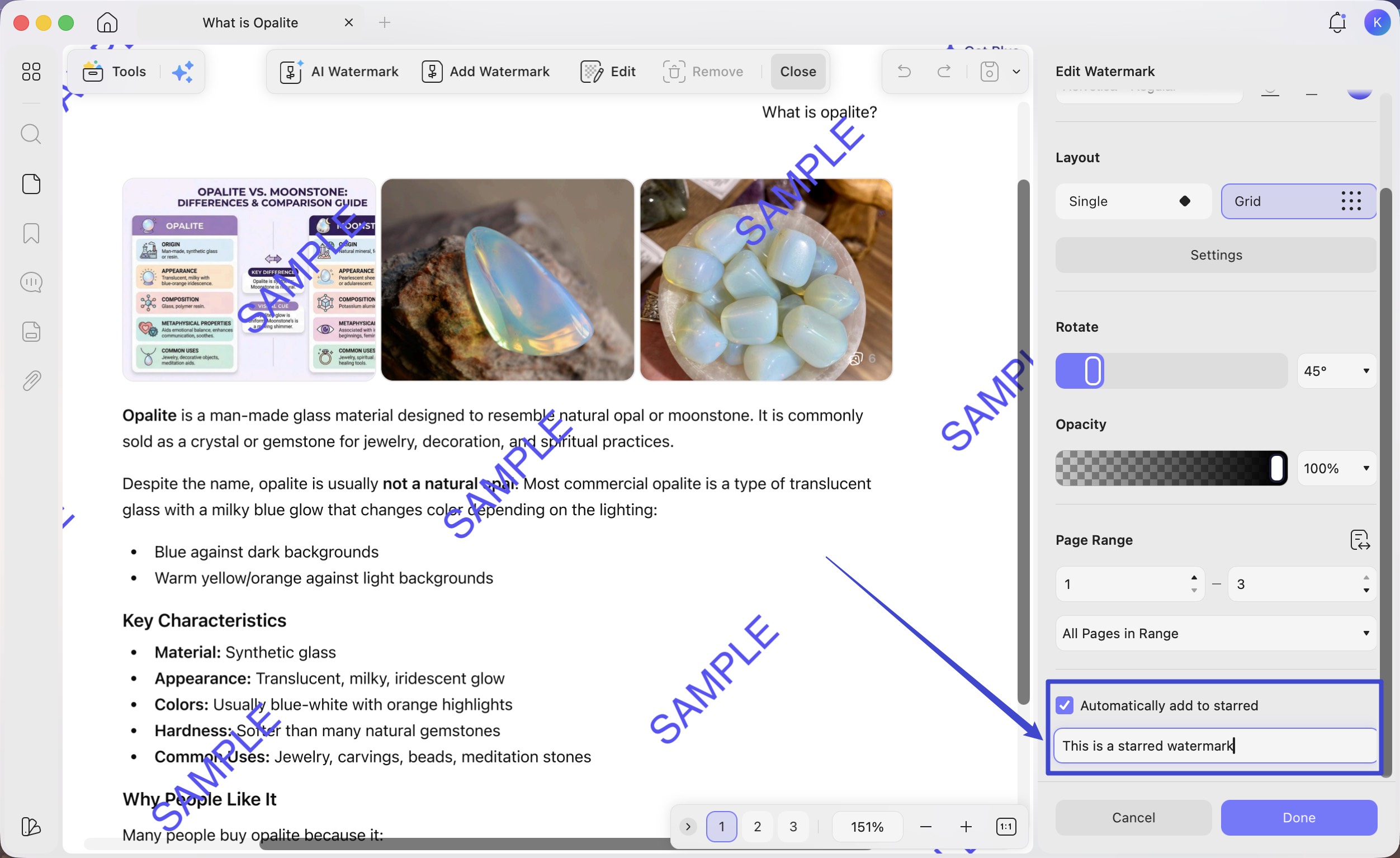The image size is (1400, 858).
Task: Open the thumbnails grid view in sidebar
Action: click(31, 72)
